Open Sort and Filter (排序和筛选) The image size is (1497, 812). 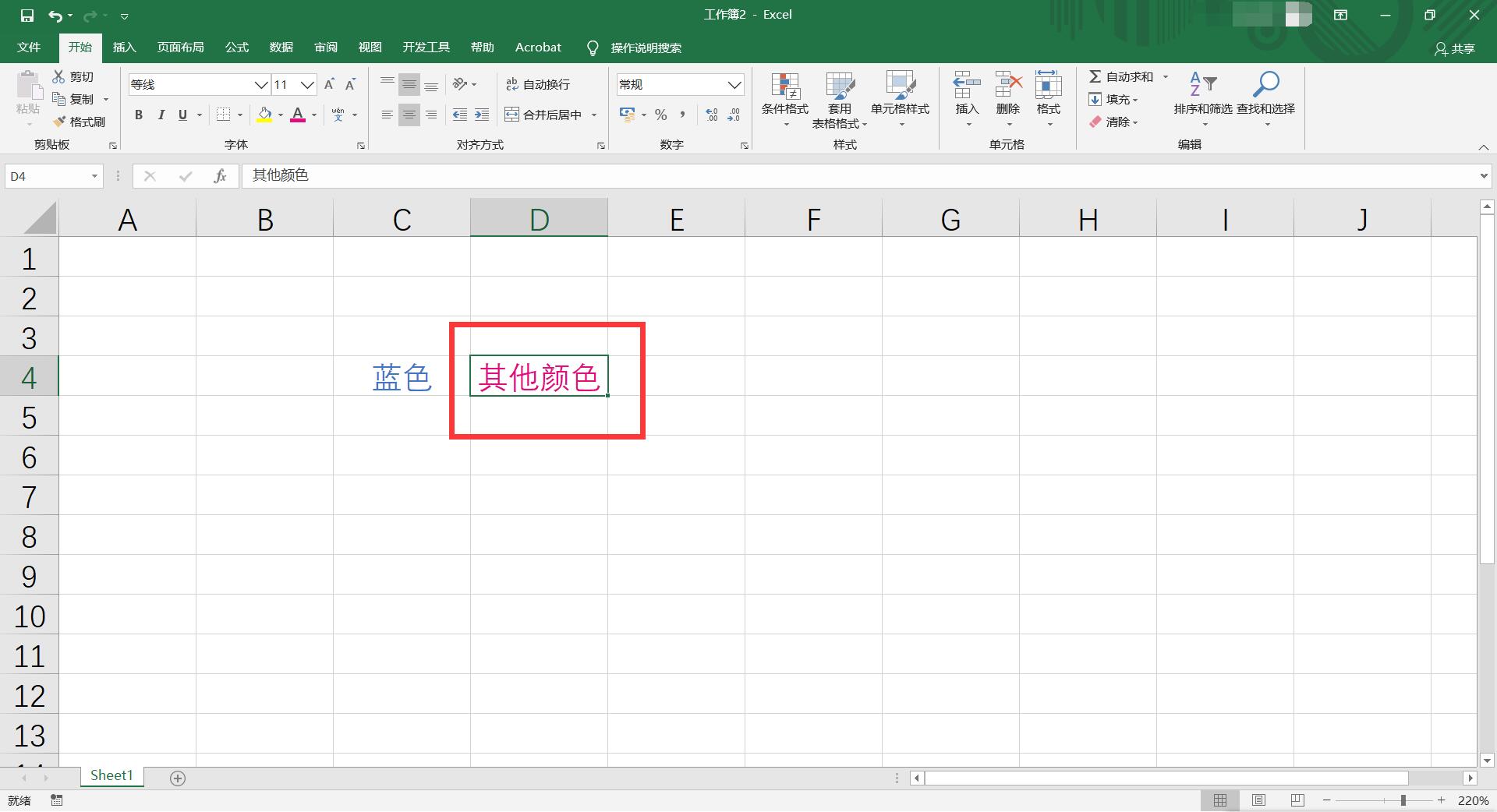click(1203, 100)
